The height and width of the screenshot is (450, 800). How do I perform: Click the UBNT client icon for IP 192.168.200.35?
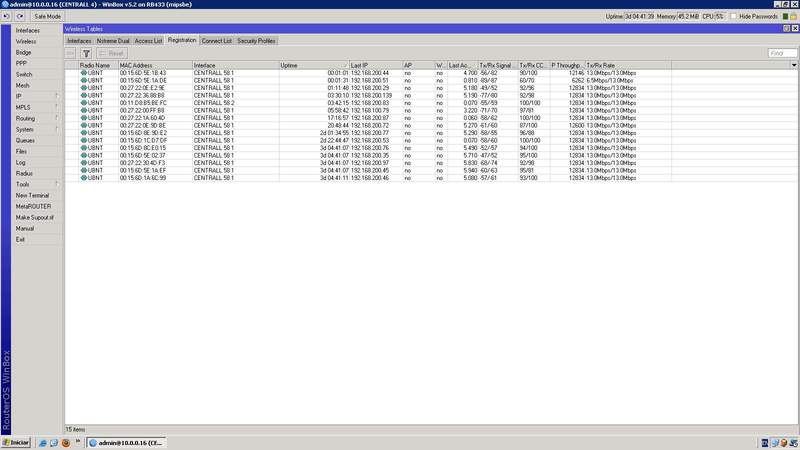[x=84, y=155]
